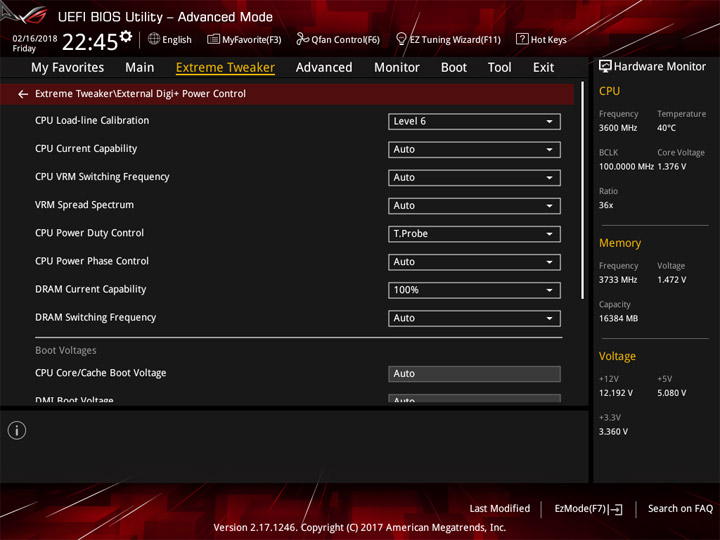Image resolution: width=720 pixels, height=540 pixels.
Task: Open the Main tab
Action: tap(140, 68)
